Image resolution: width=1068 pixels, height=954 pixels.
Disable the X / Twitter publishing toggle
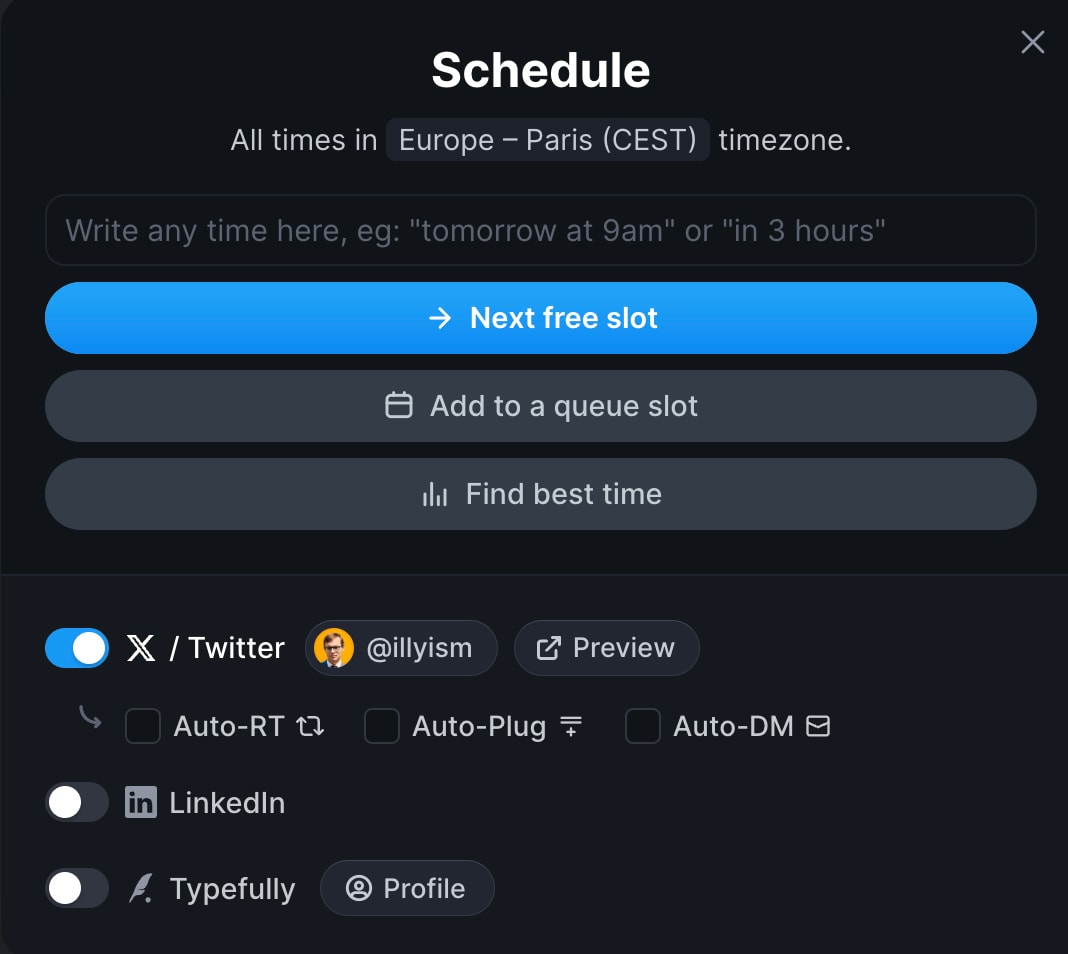point(77,648)
